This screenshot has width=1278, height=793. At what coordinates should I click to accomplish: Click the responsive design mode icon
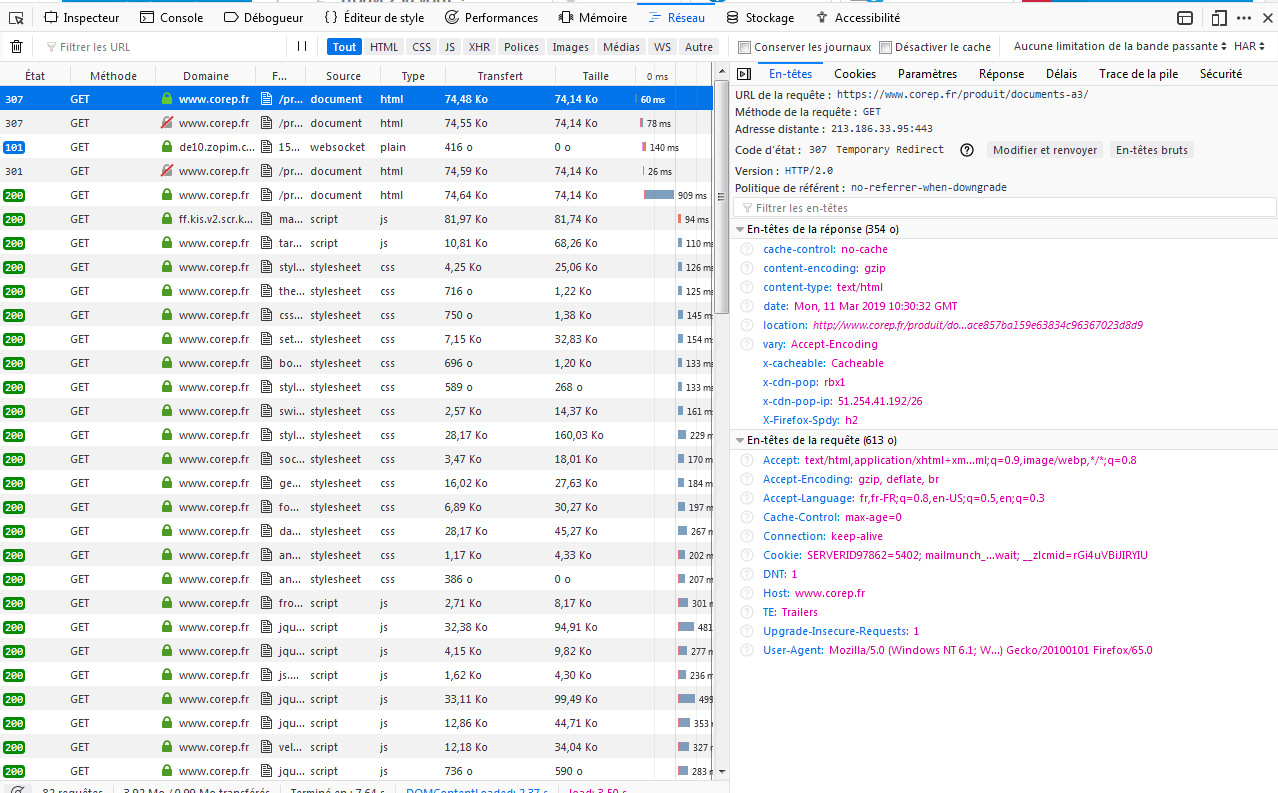(x=1218, y=17)
